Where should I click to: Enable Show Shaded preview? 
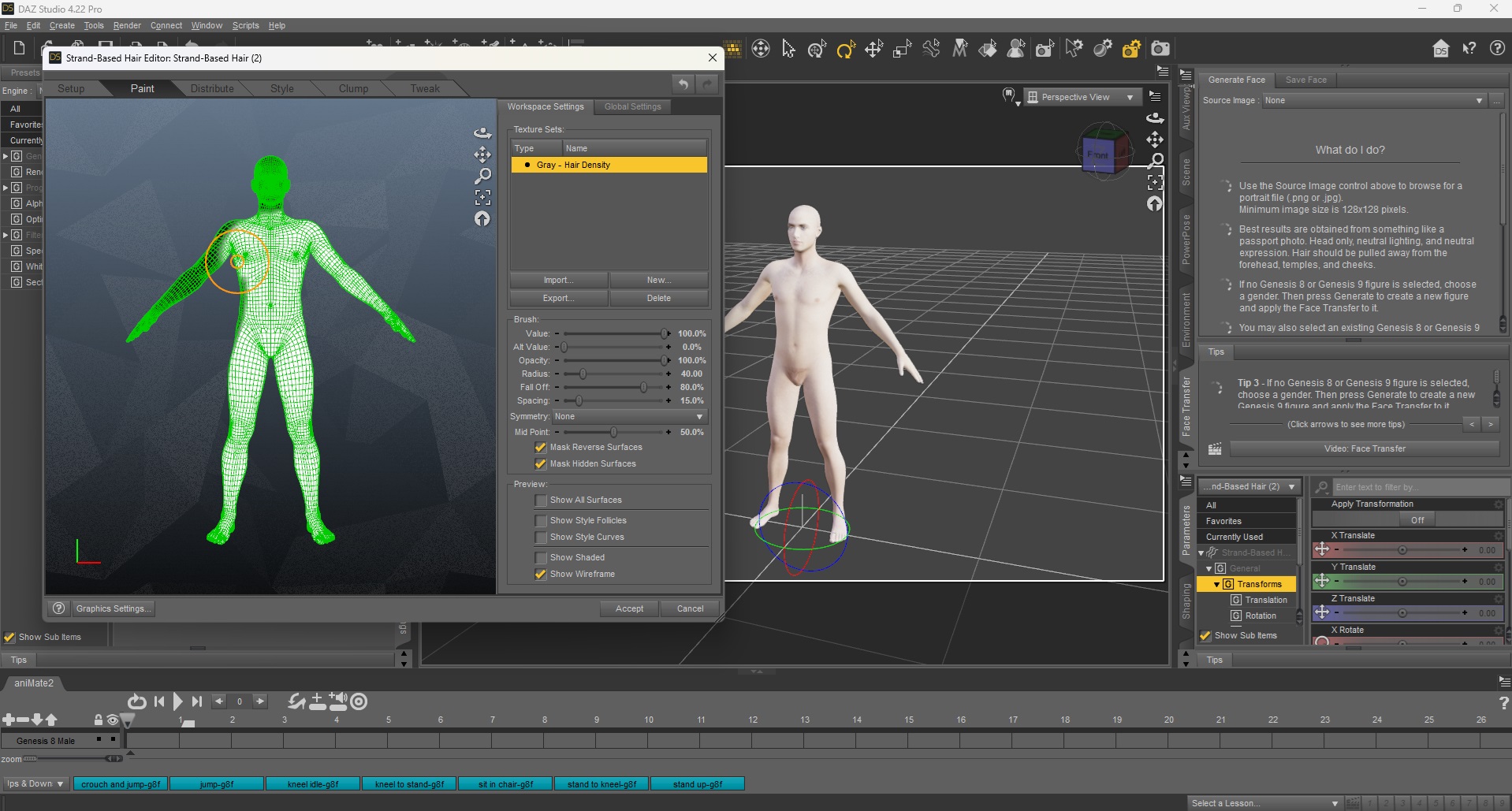[x=540, y=558]
